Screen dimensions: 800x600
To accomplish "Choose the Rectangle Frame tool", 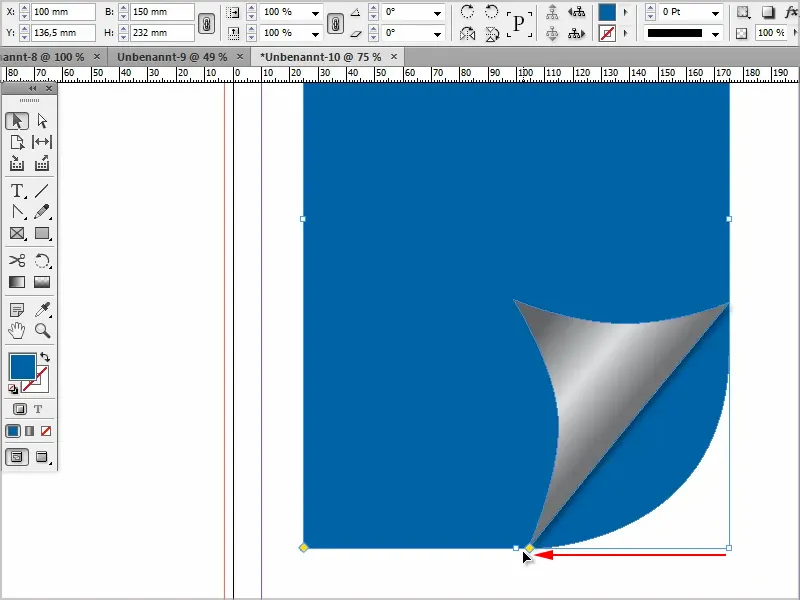I will point(17,234).
